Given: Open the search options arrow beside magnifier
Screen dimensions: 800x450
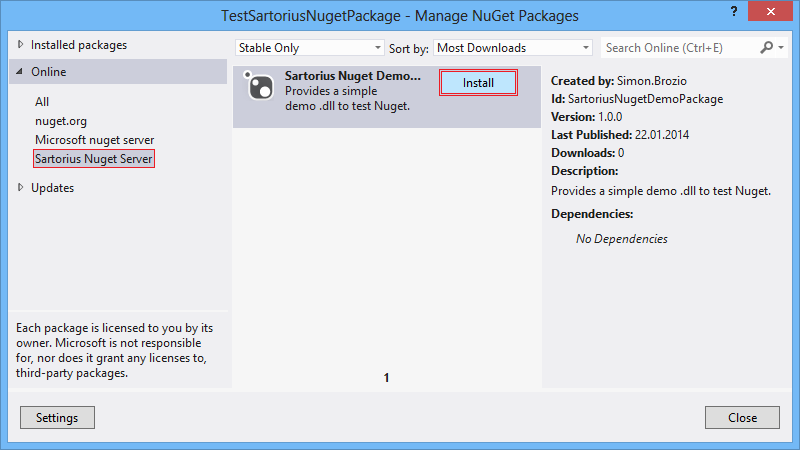Looking at the screenshot, I should pyautogui.click(x=781, y=47).
